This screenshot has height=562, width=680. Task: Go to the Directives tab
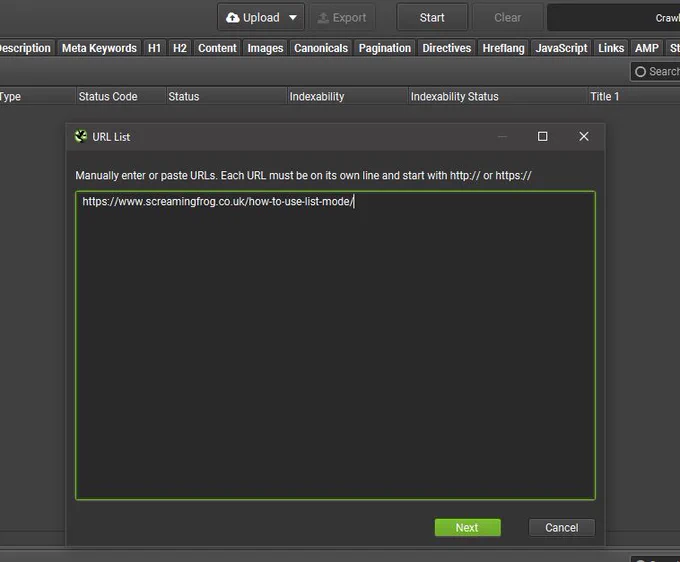(x=447, y=48)
